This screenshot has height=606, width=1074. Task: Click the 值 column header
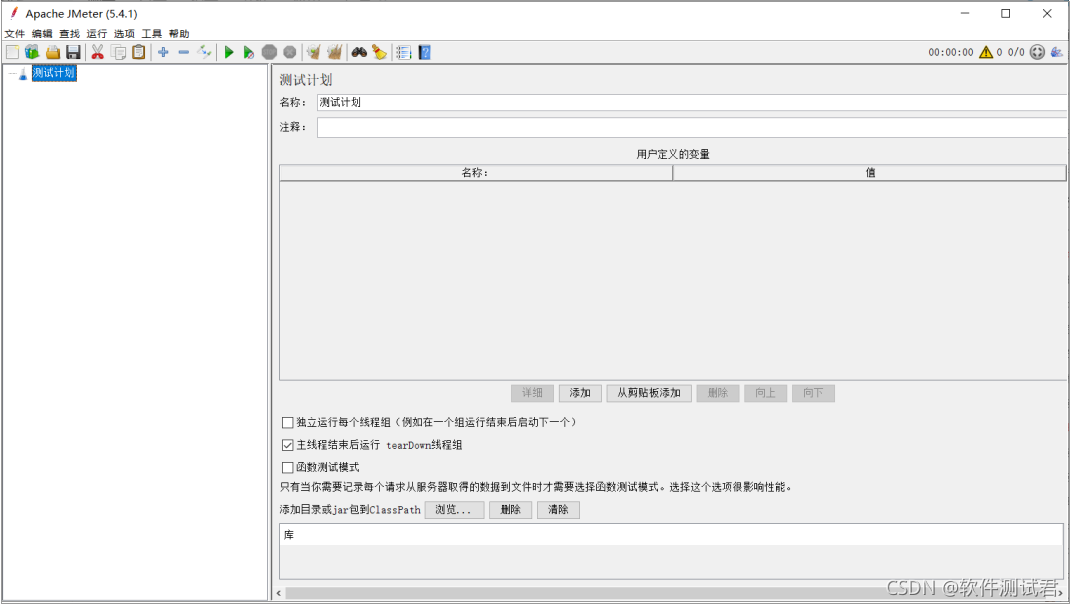tap(869, 173)
